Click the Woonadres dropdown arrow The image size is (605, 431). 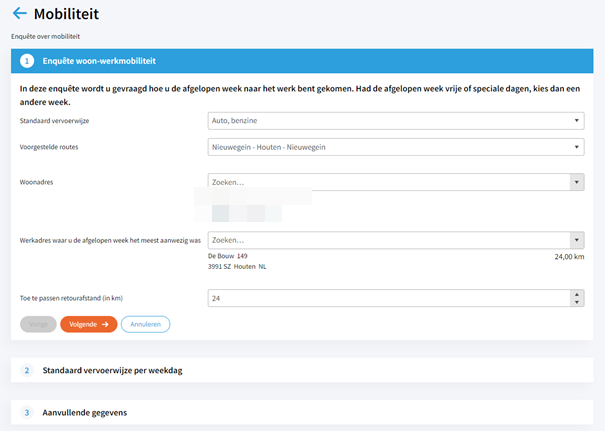pyautogui.click(x=577, y=182)
